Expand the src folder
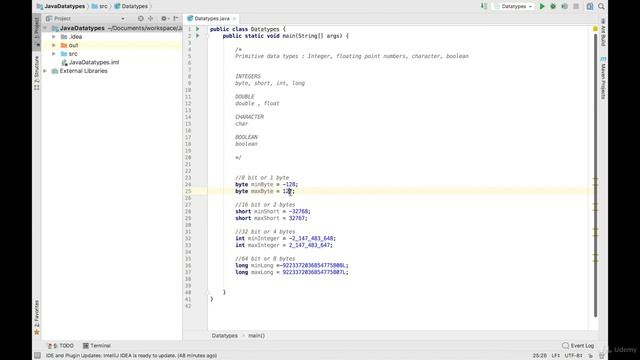640x360 pixels. tap(53, 54)
